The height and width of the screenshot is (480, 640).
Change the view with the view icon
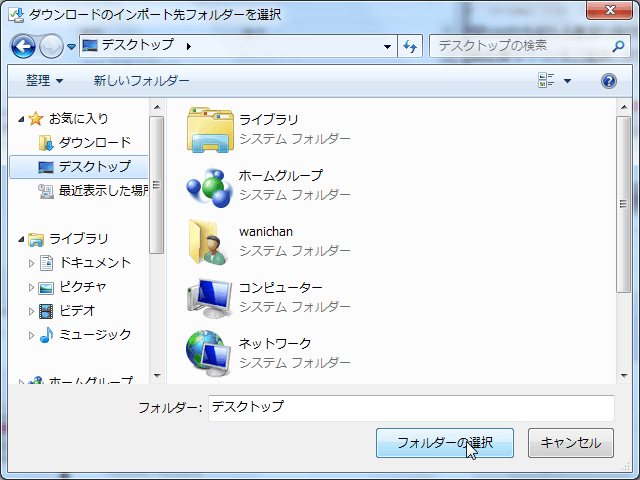tap(546, 80)
